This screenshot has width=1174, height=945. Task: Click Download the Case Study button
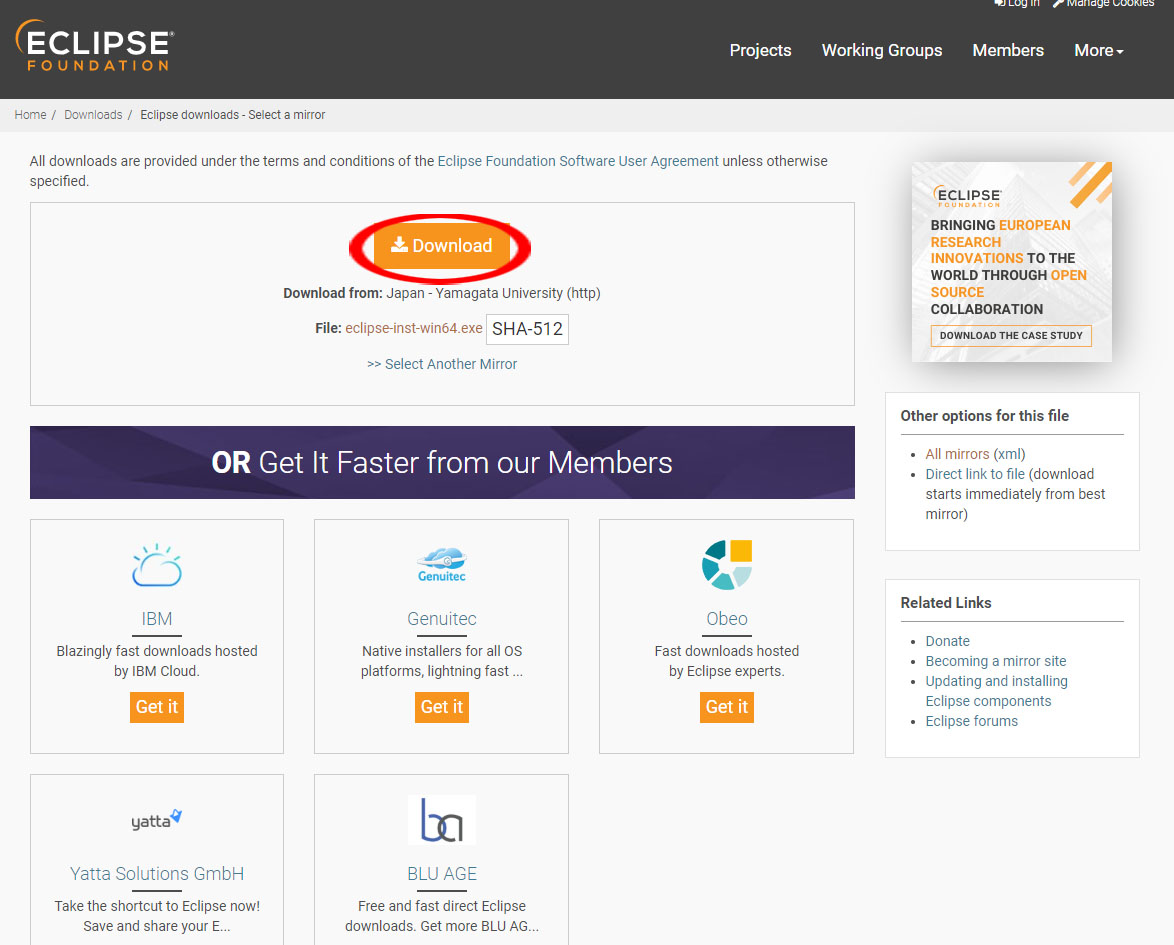pyautogui.click(x=1011, y=335)
